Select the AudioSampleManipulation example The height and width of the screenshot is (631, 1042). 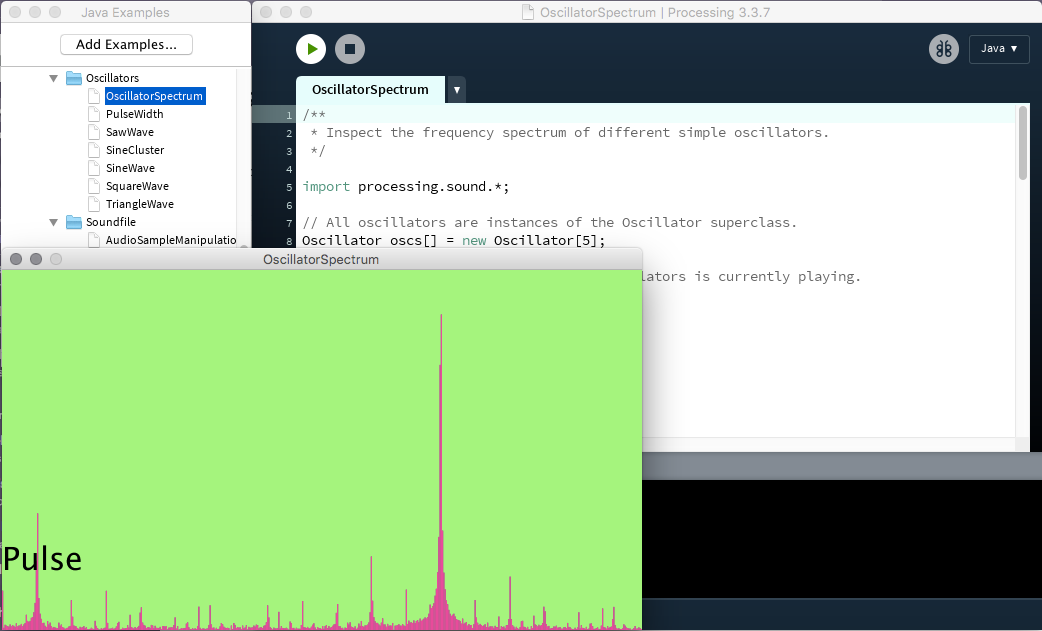pos(171,240)
